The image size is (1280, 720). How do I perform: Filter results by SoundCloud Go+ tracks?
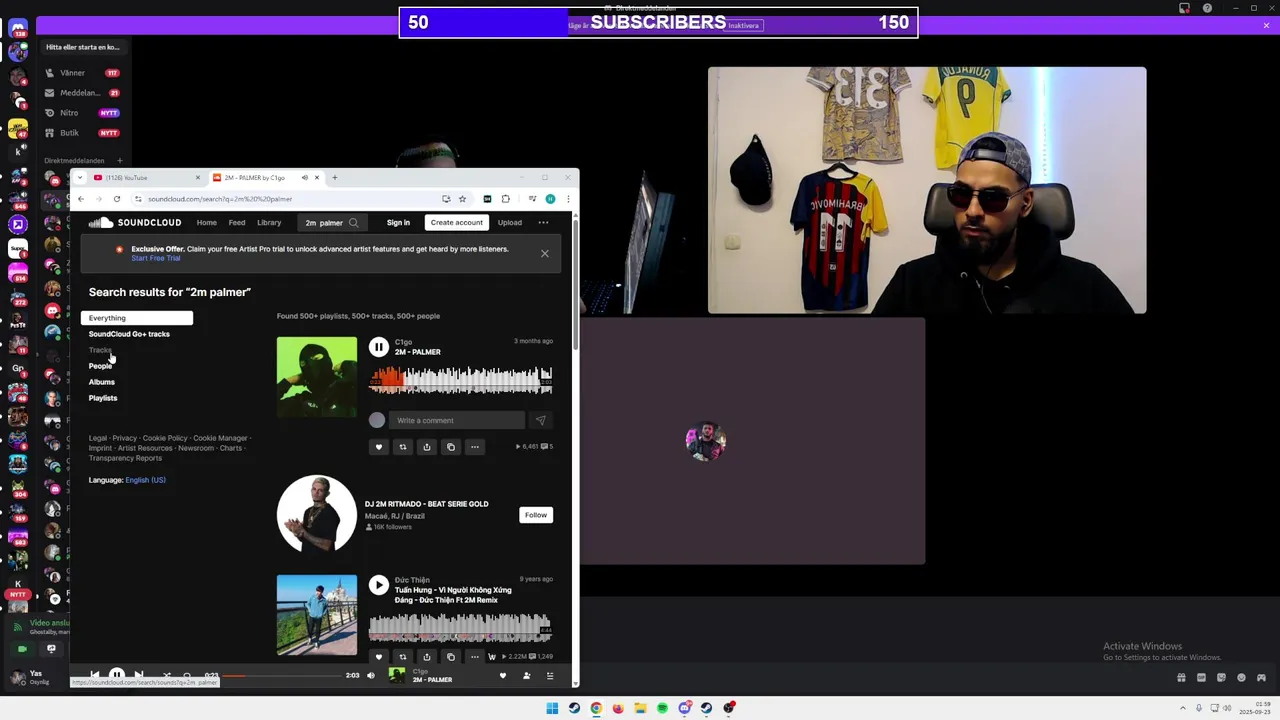129,334
